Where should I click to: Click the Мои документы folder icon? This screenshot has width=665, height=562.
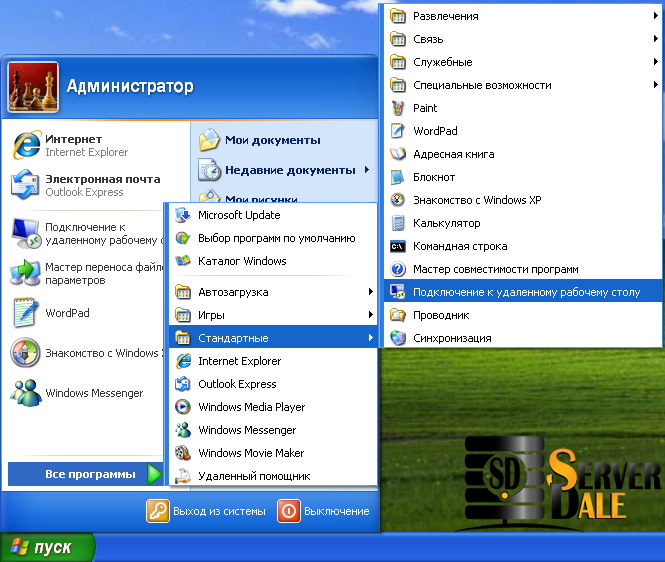point(210,140)
